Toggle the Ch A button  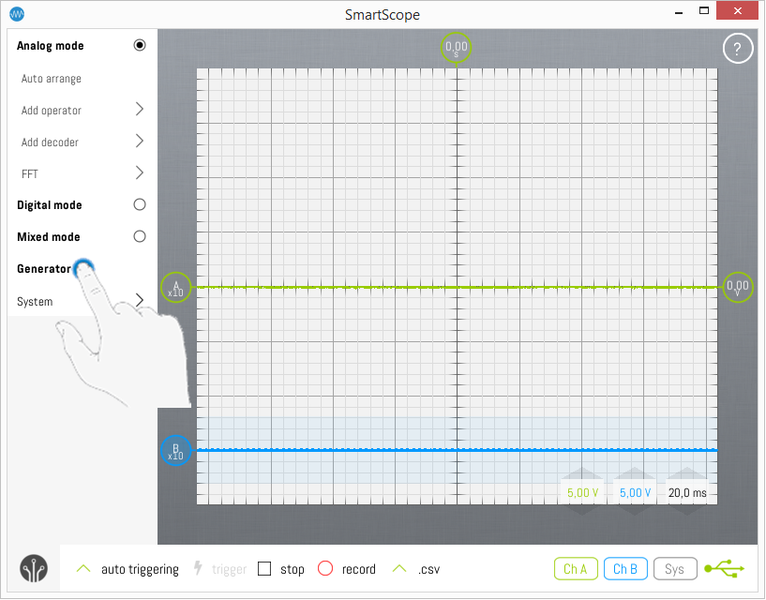pyautogui.click(x=575, y=569)
